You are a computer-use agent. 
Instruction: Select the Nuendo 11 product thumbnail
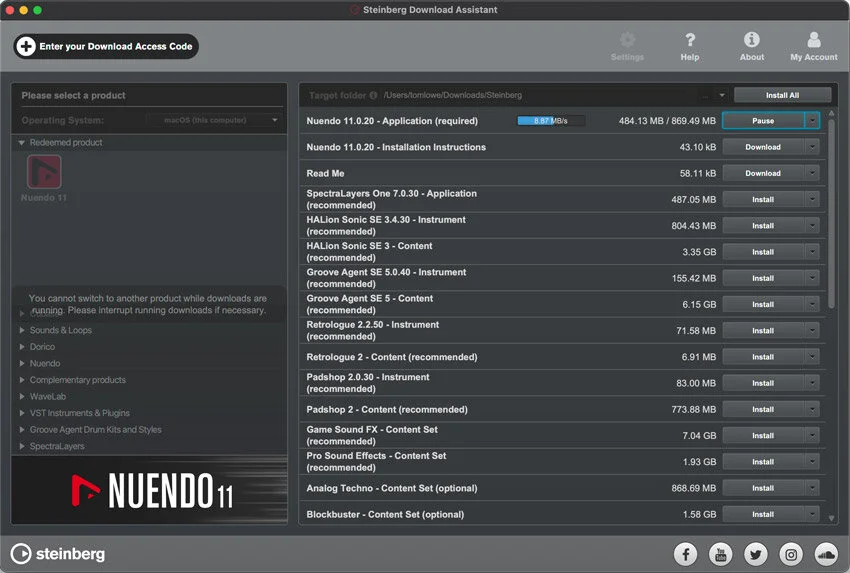pyautogui.click(x=44, y=172)
